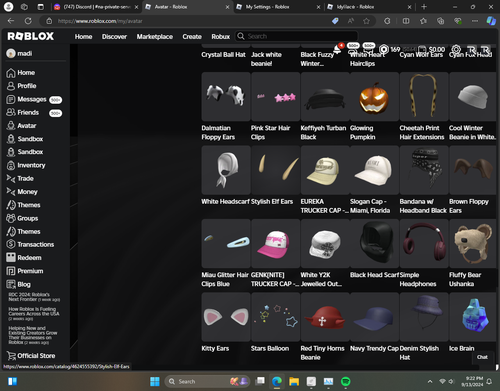Click the Roblox logo
Viewport: 500px width, 391px height.
point(31,36)
